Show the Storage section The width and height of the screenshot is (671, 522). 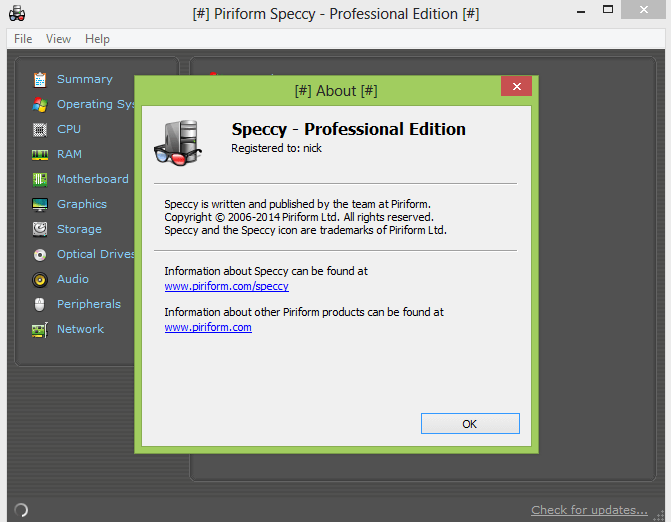click(x=79, y=229)
